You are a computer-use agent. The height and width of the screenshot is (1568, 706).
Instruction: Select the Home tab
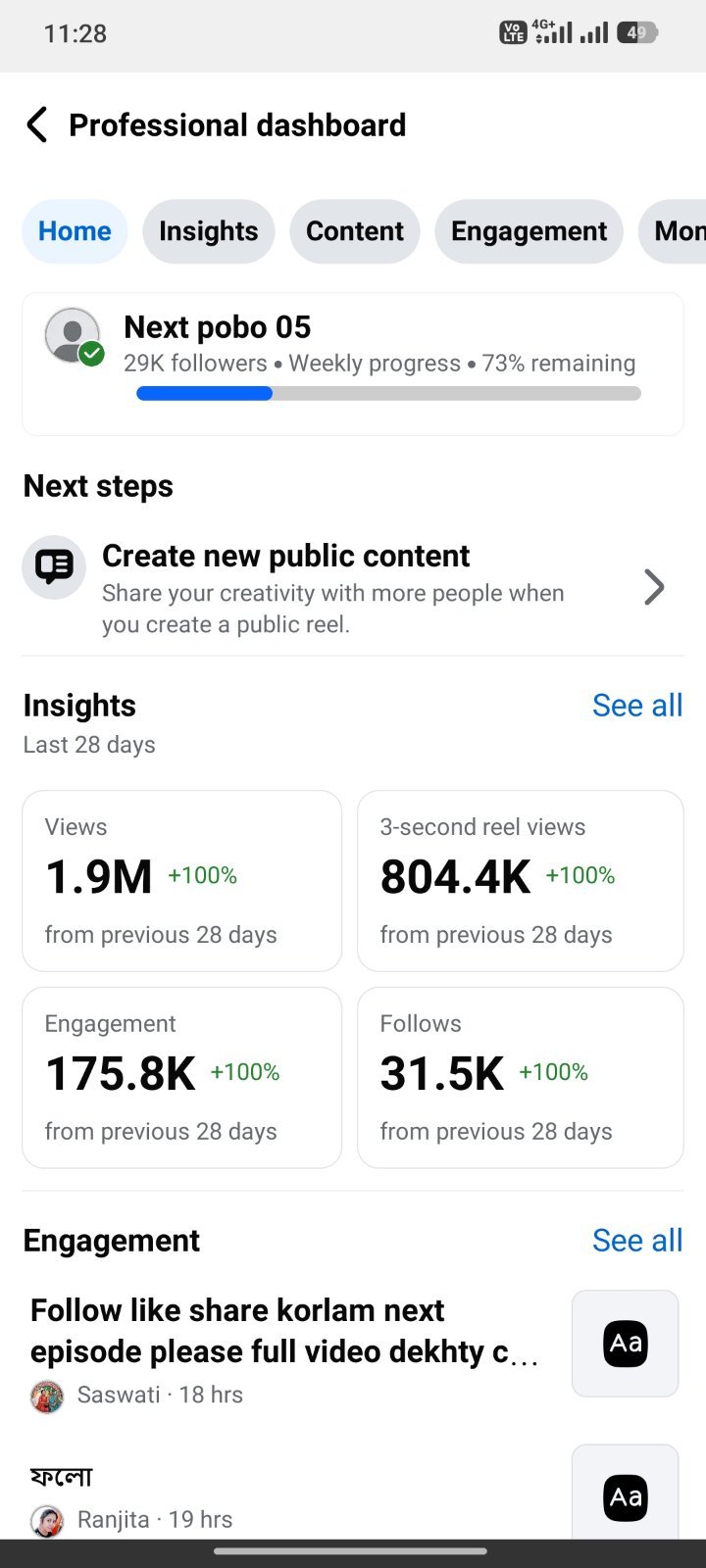coord(75,231)
